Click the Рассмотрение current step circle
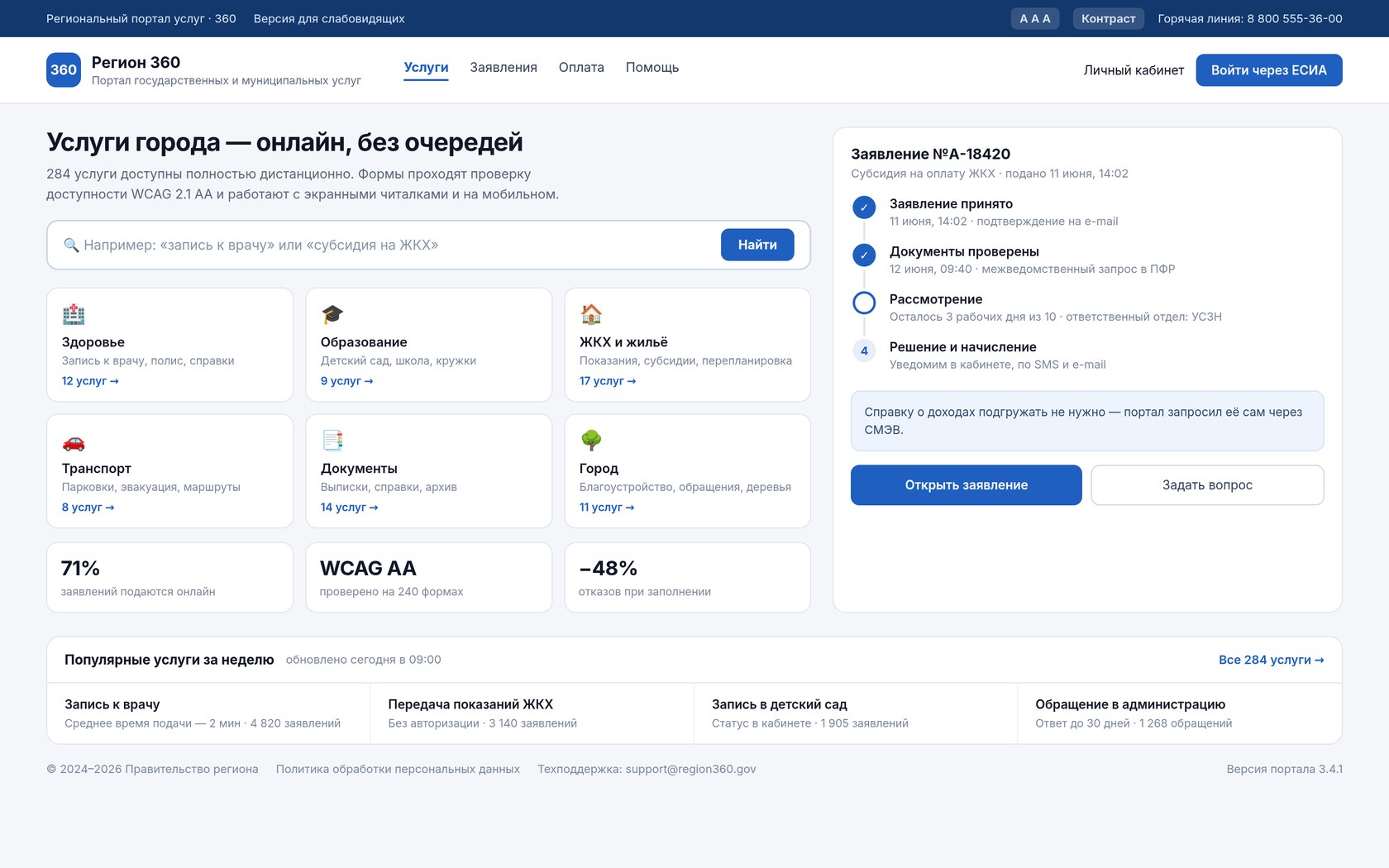 click(864, 303)
